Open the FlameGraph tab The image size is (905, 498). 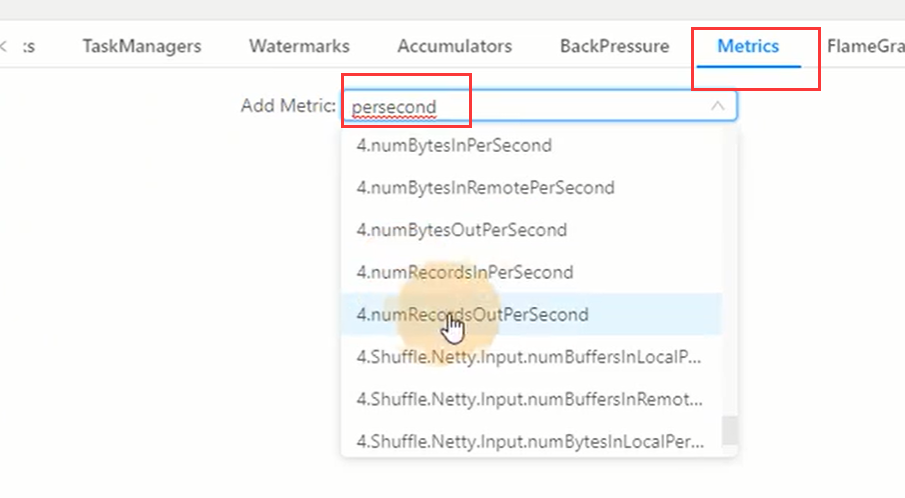tap(865, 46)
